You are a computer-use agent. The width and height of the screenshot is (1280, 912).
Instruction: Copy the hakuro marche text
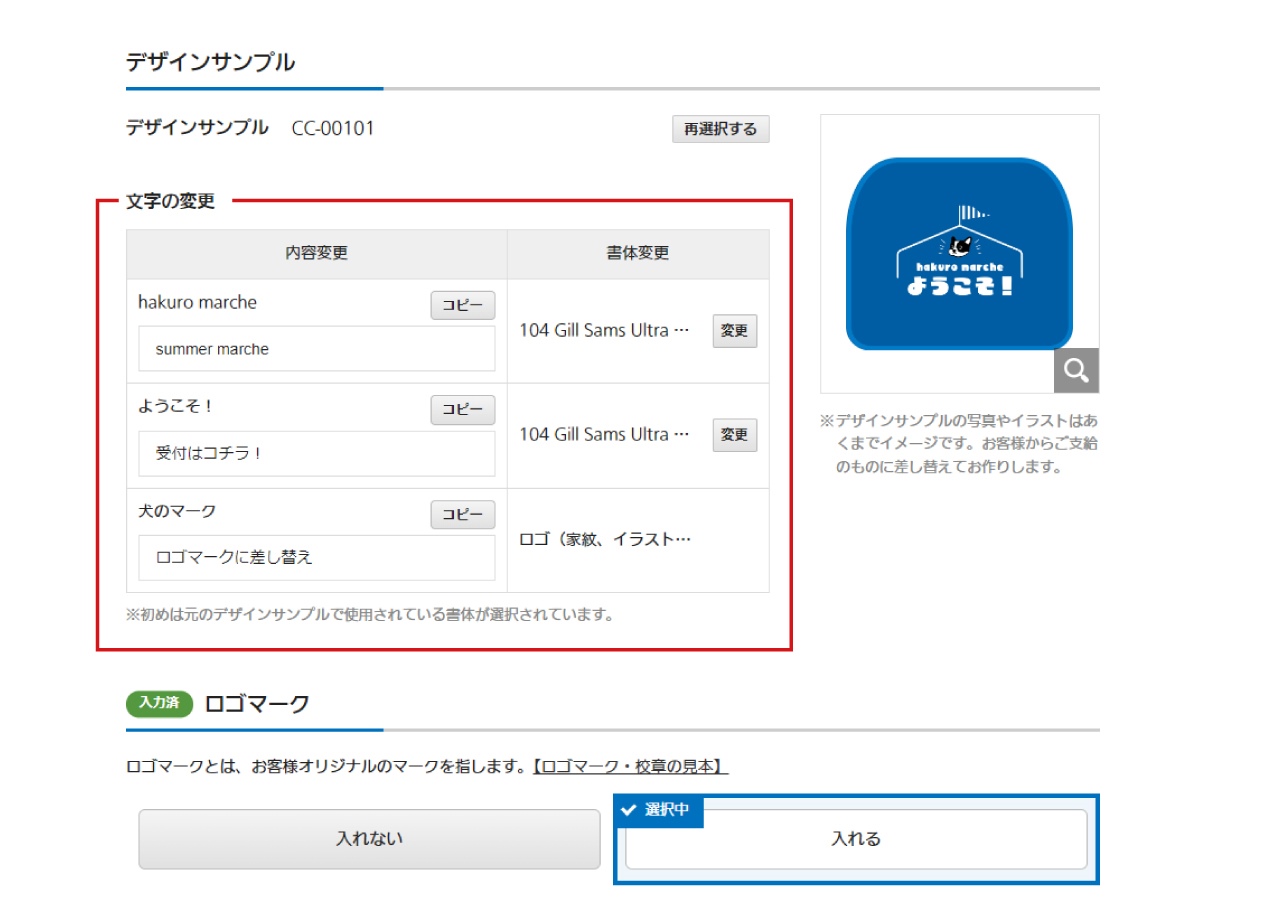[463, 305]
